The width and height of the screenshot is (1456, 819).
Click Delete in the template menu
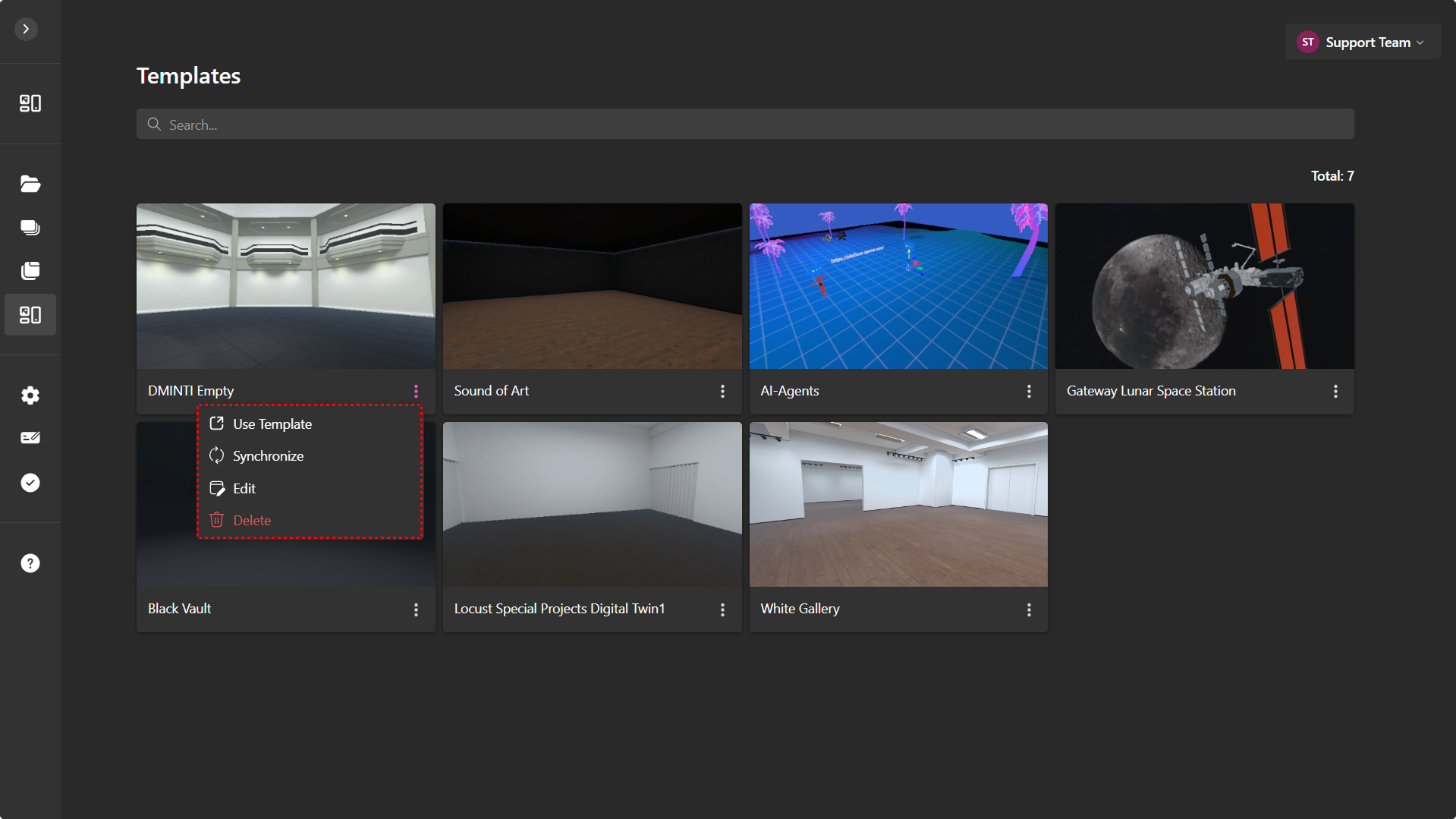pos(251,521)
